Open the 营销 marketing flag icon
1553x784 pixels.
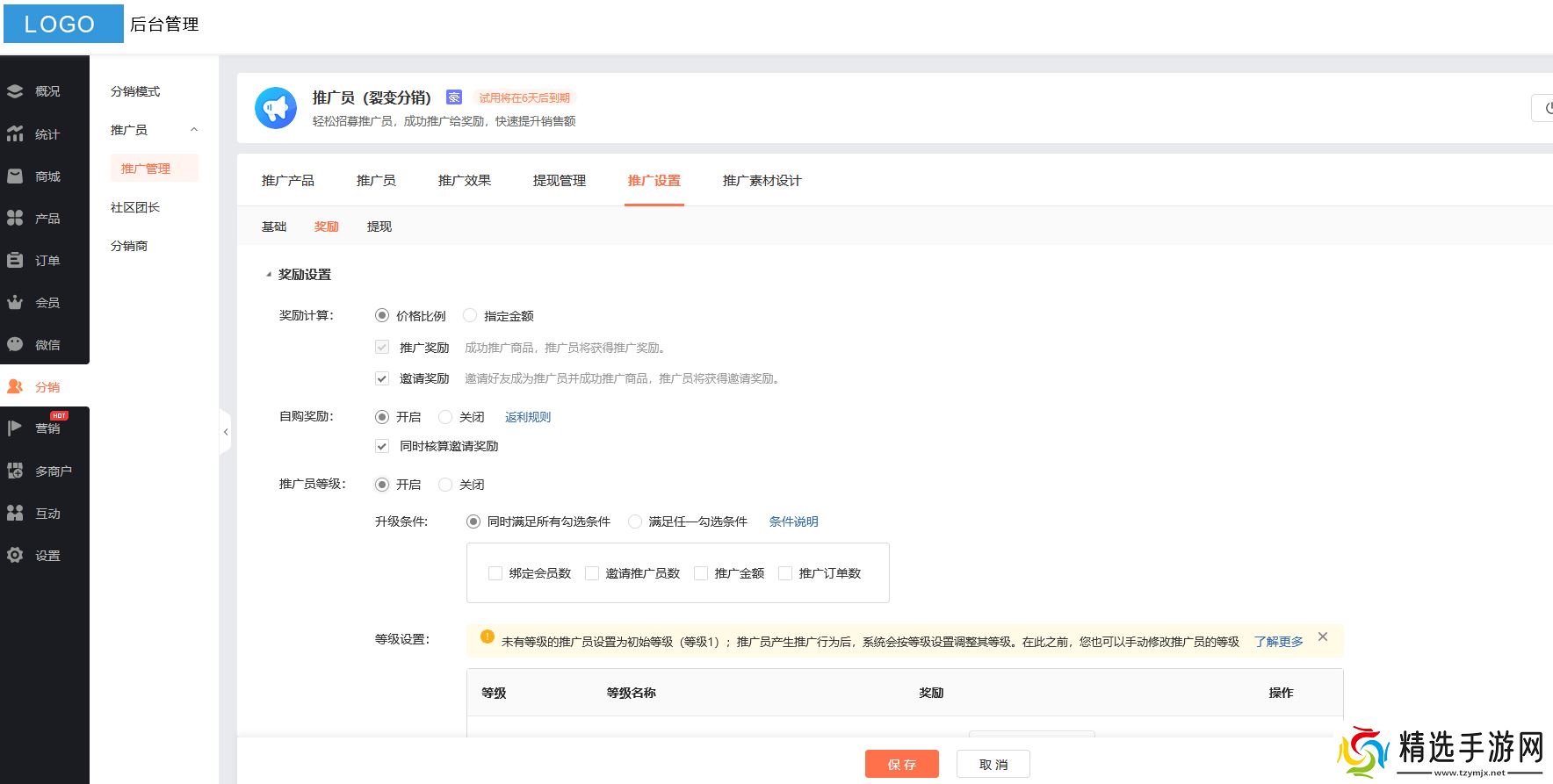(15, 428)
